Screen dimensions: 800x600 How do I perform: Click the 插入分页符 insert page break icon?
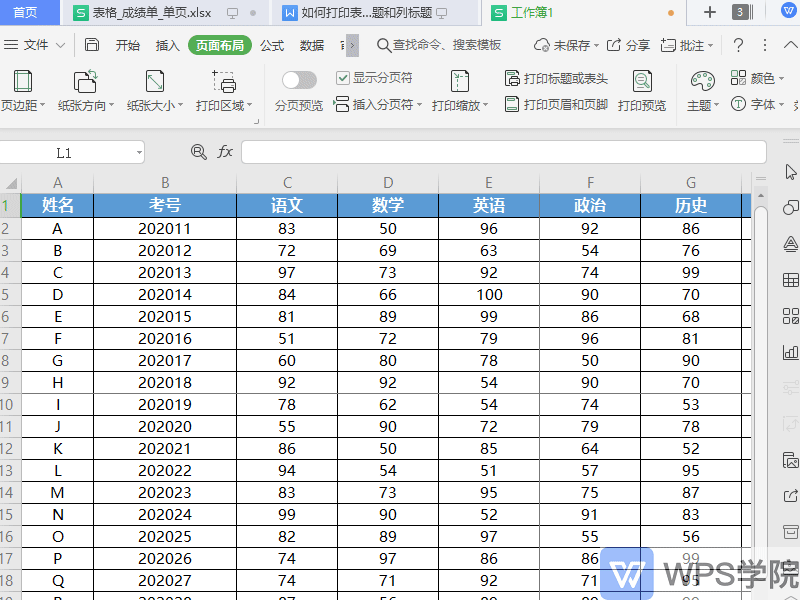(341, 104)
